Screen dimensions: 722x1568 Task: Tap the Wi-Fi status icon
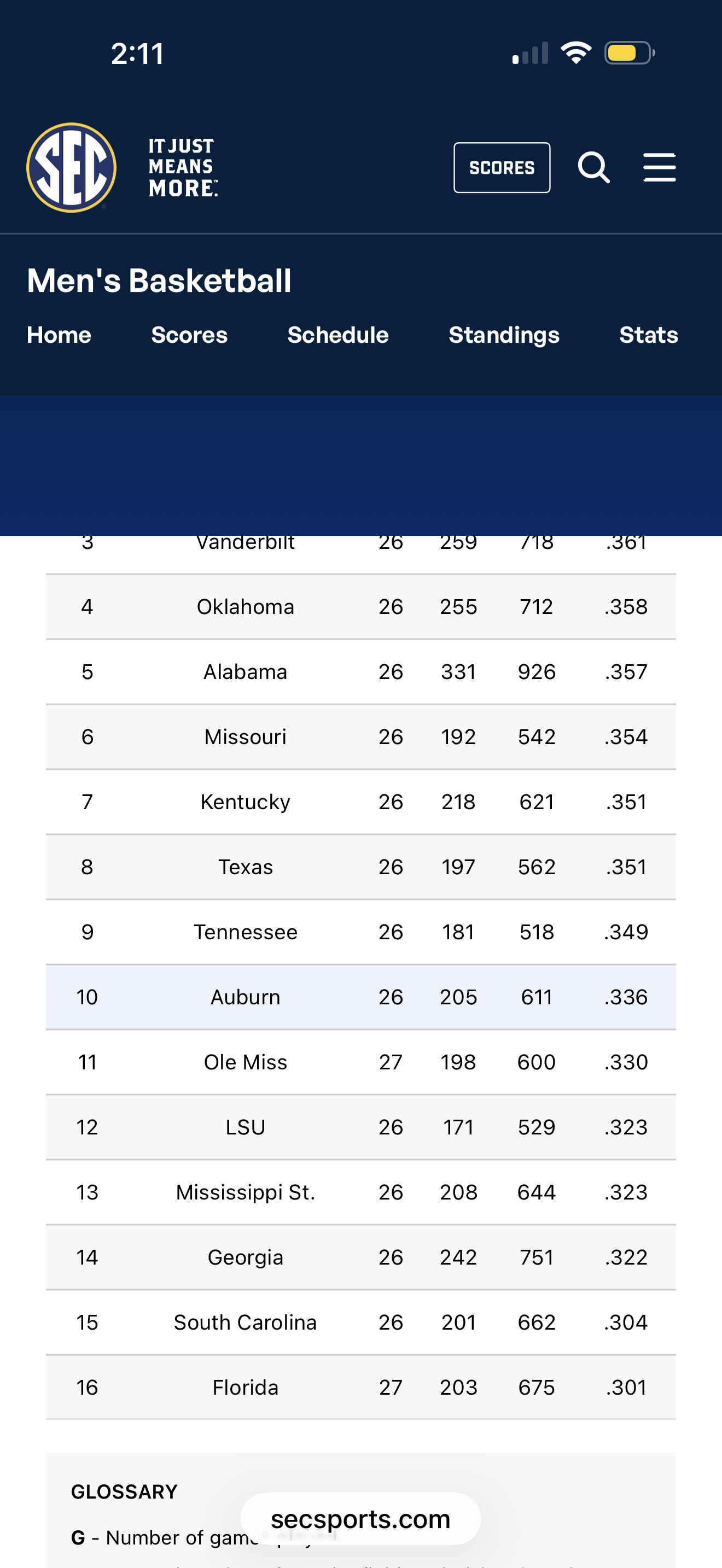(x=576, y=53)
